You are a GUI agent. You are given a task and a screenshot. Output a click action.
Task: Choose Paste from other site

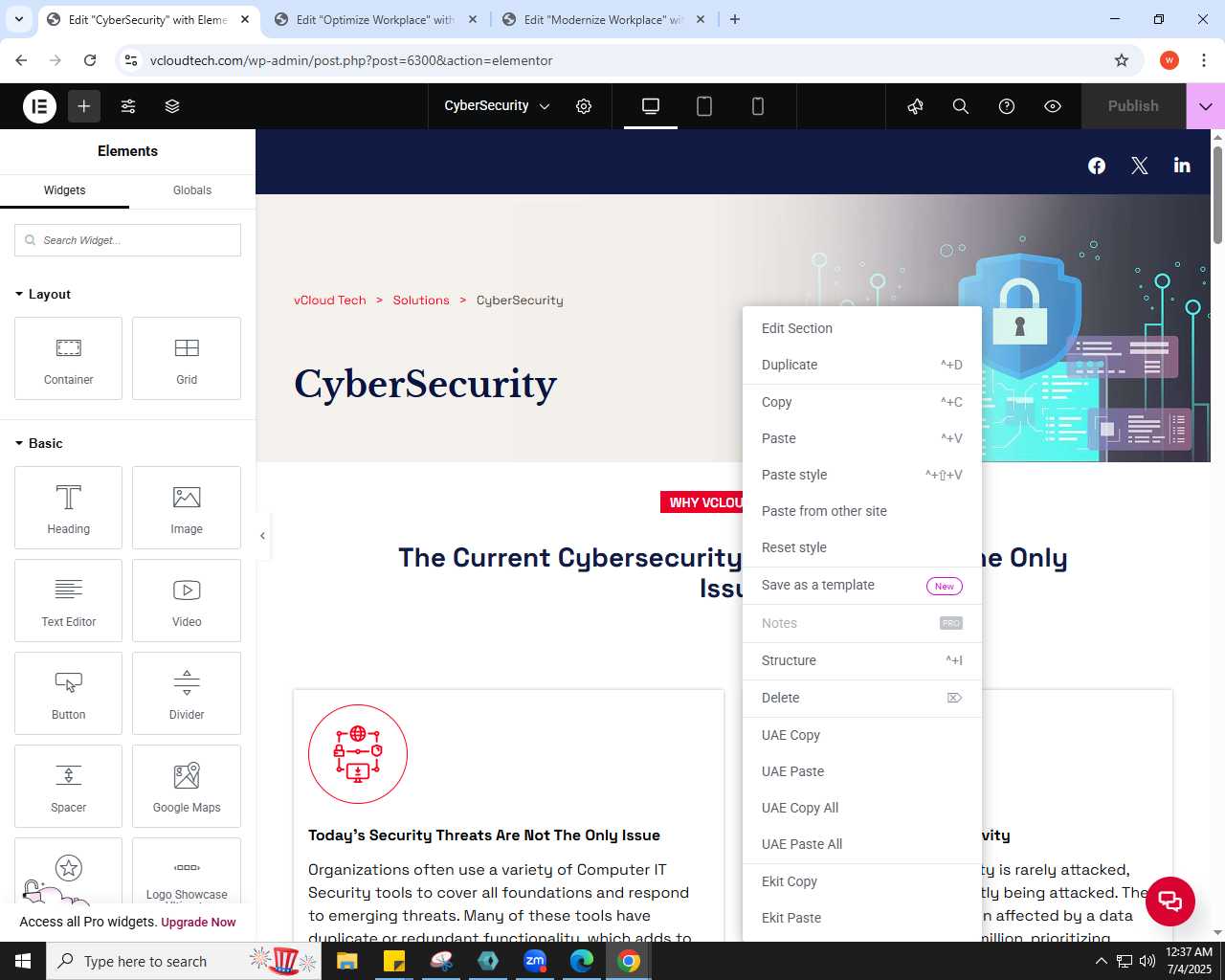(862, 511)
